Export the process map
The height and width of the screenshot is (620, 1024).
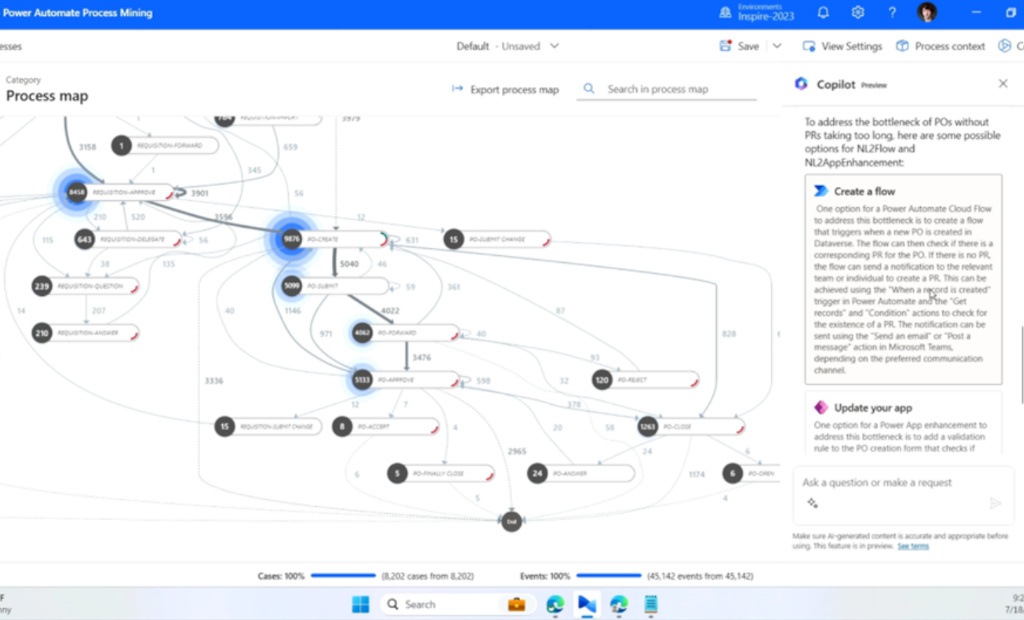point(505,90)
